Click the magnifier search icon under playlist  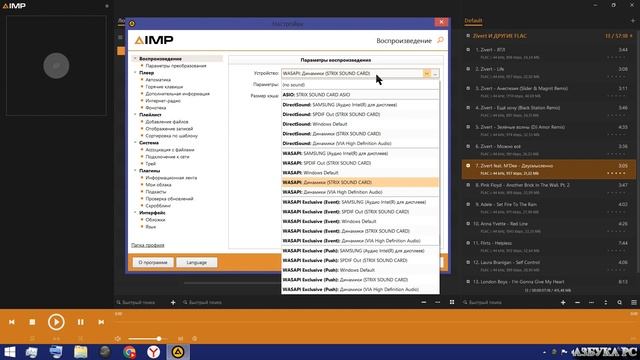tap(620, 302)
